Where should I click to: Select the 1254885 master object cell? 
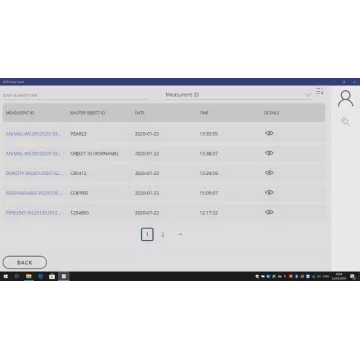(x=80, y=213)
